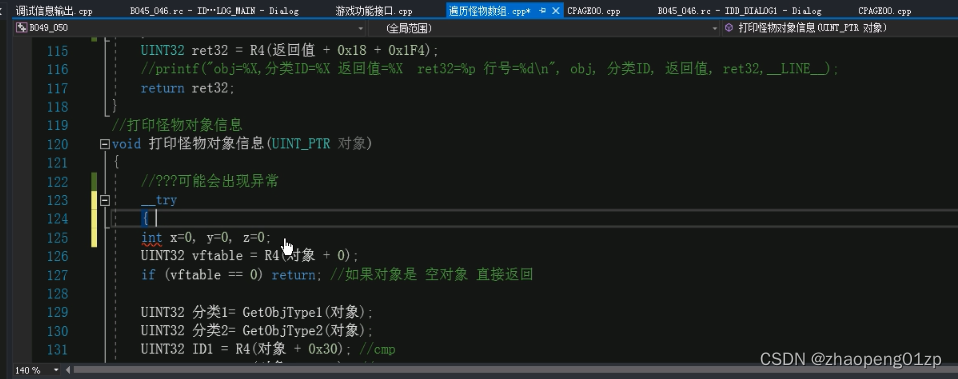Open the B045_046.rc IDD_DIALOG1 Dialog tab
The width and height of the screenshot is (958, 379).
coord(739,11)
